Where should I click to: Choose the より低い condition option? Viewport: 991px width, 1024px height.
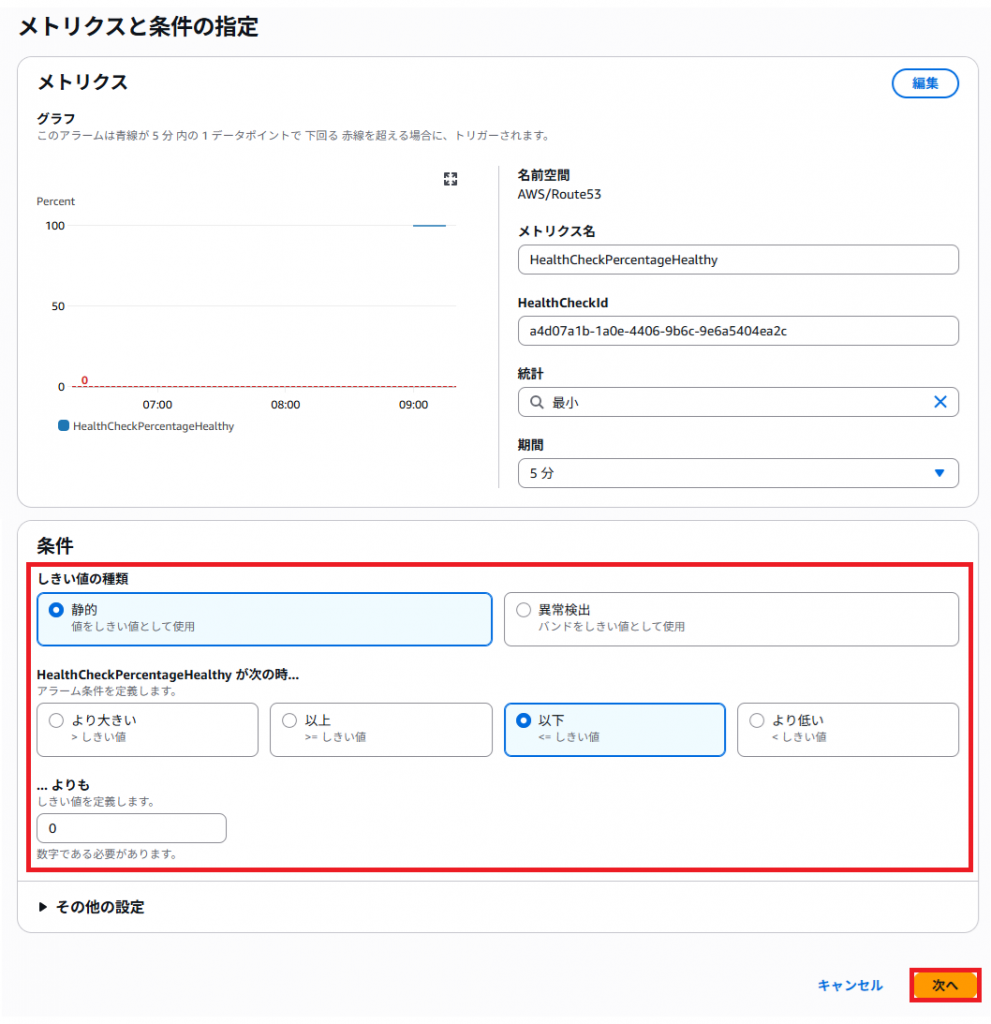(757, 720)
